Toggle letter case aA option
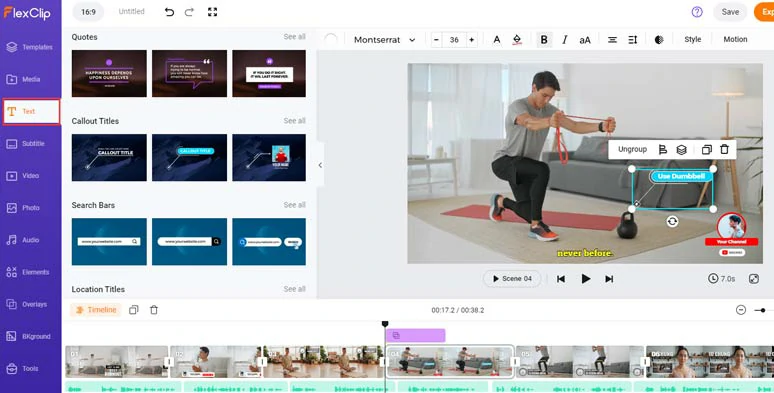Image resolution: width=774 pixels, height=393 pixels. 585,40
